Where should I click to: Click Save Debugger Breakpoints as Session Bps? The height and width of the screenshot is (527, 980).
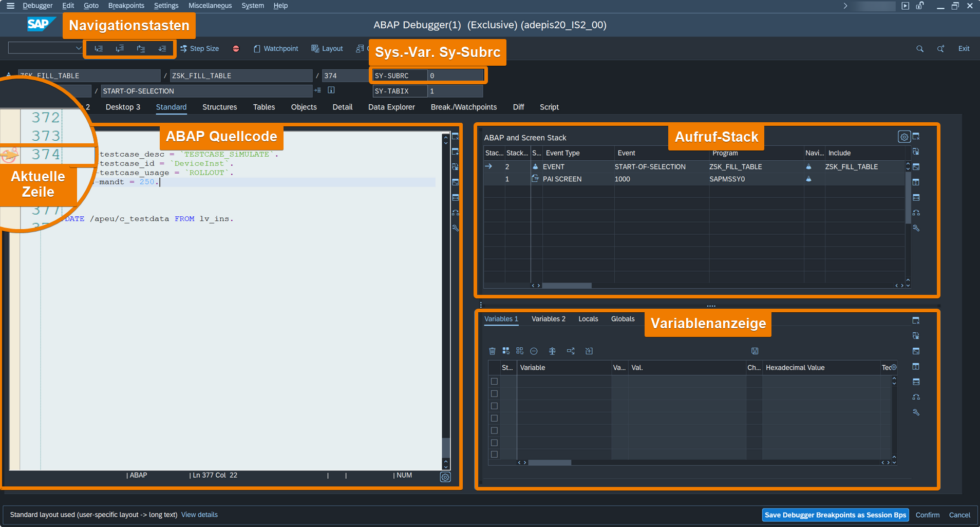click(835, 515)
